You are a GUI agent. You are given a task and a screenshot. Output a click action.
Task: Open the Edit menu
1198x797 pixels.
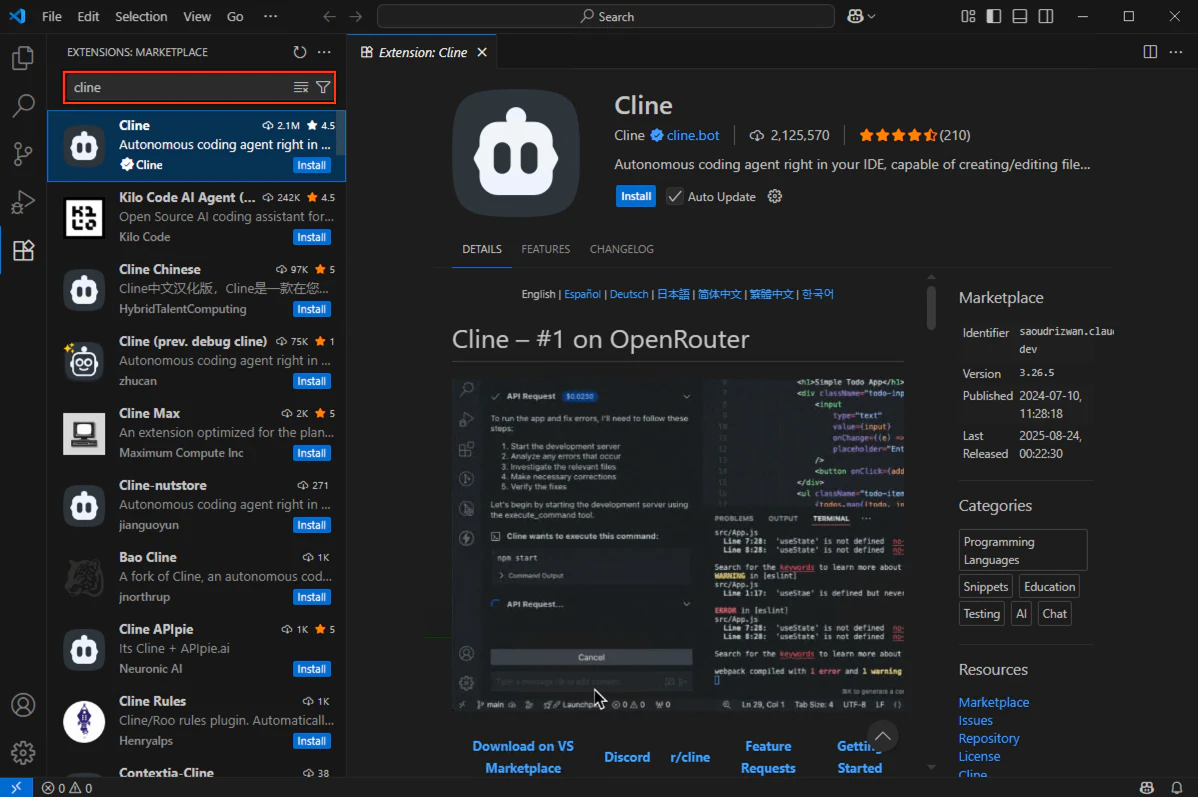[89, 16]
